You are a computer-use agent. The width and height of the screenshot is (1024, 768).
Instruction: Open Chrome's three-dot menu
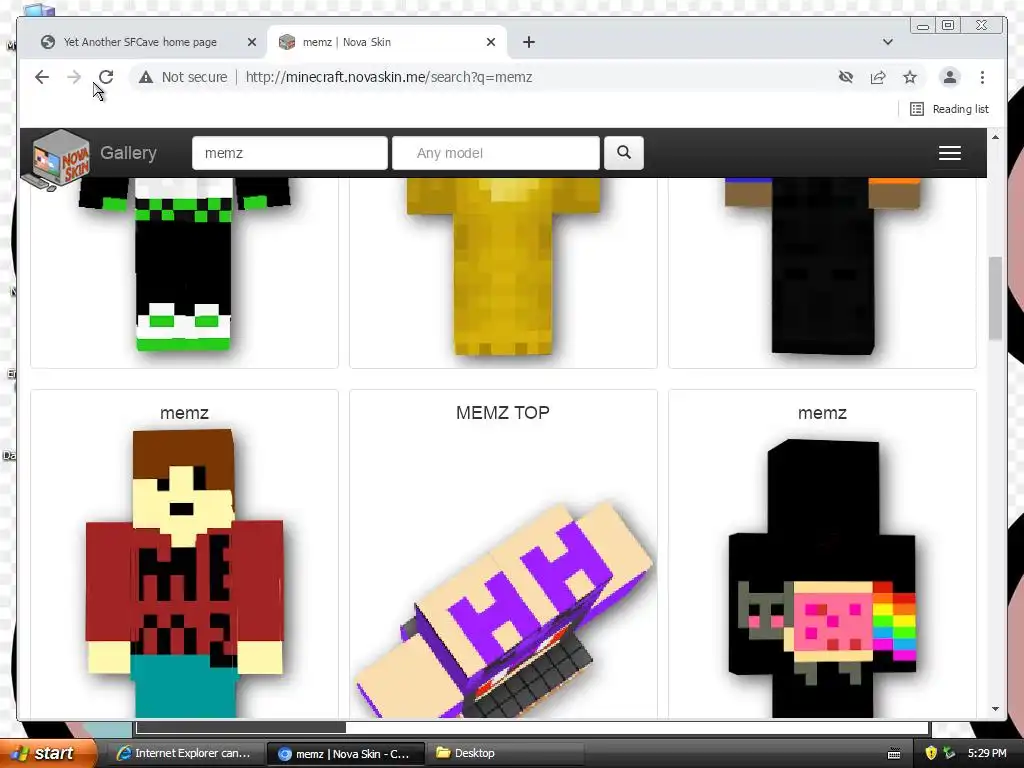coord(982,77)
